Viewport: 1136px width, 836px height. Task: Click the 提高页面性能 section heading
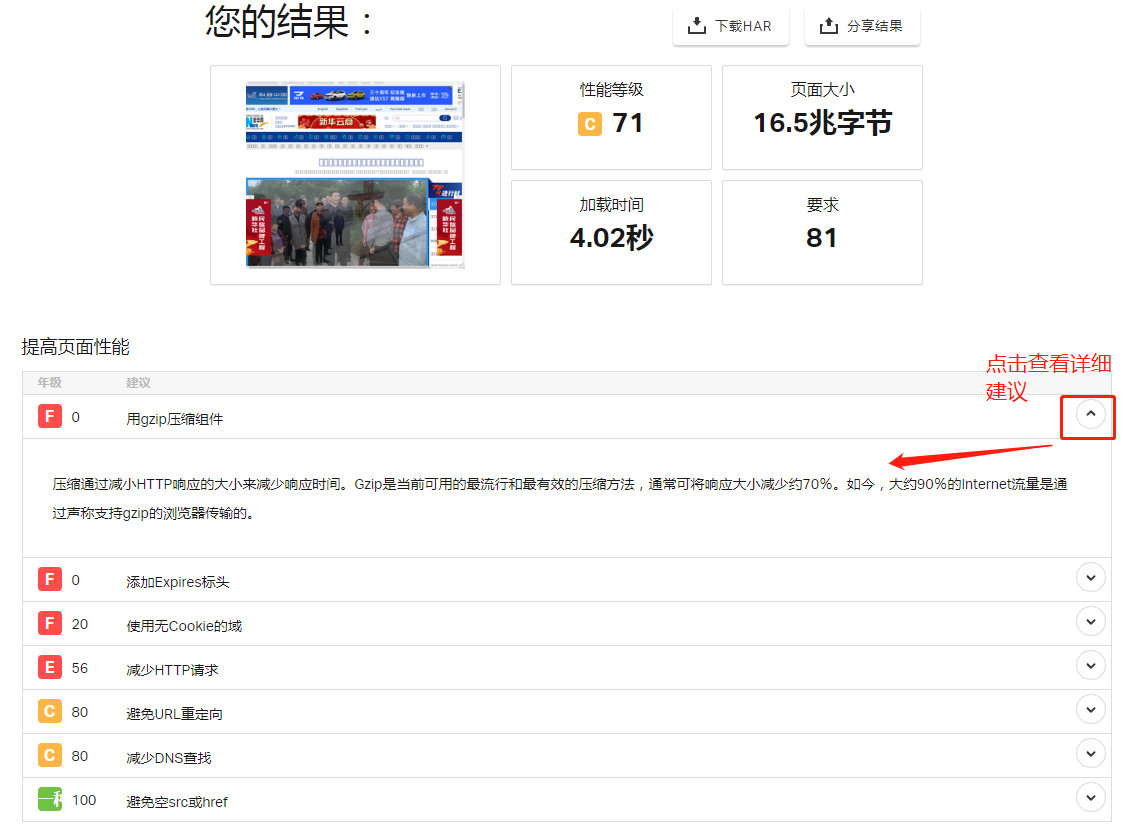[75, 347]
